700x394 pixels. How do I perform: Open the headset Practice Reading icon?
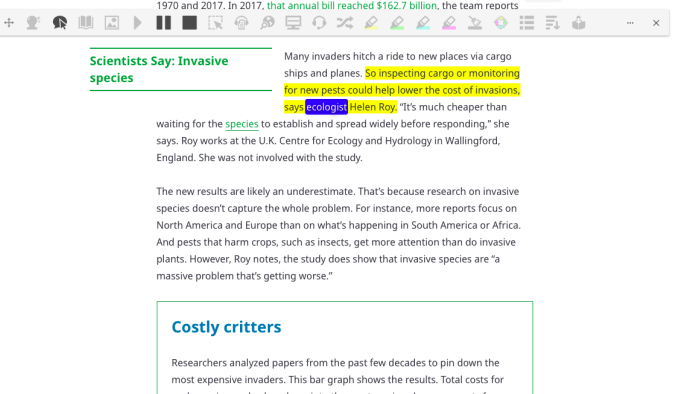319,23
